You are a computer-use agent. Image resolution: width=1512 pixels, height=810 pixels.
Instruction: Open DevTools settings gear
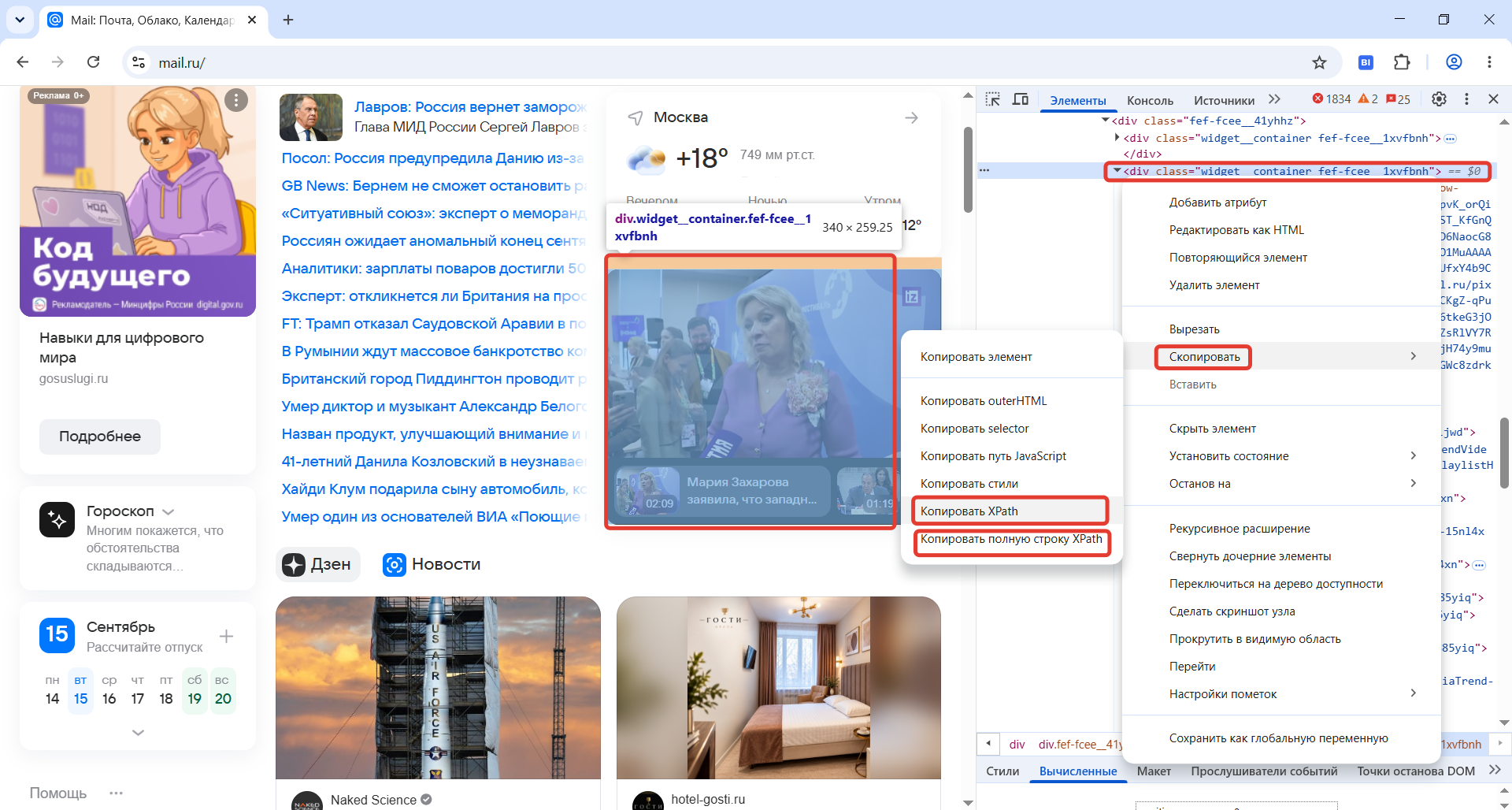coord(1439,99)
